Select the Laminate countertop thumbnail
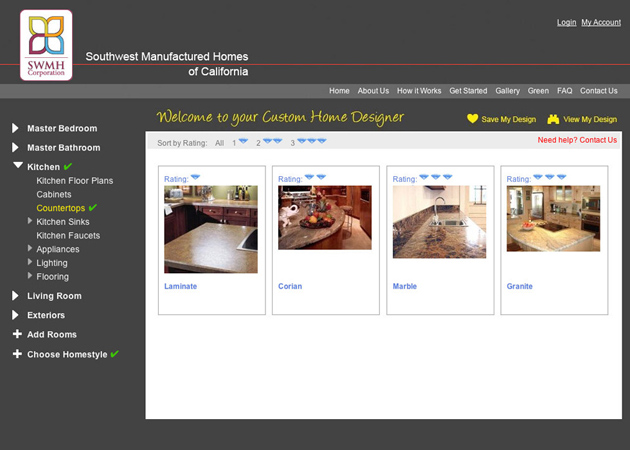The image size is (630, 450). (211, 229)
